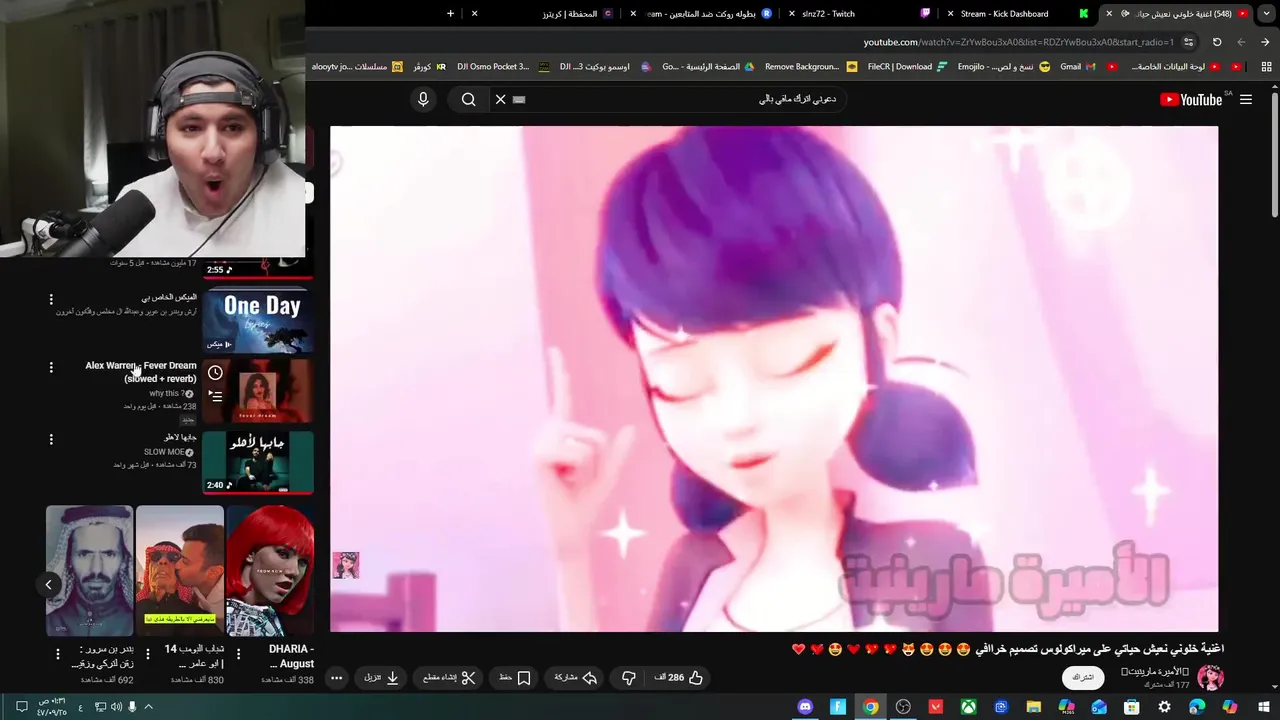
Task: Open options menu for Alex Warren Fever Dream
Action: pos(51,368)
